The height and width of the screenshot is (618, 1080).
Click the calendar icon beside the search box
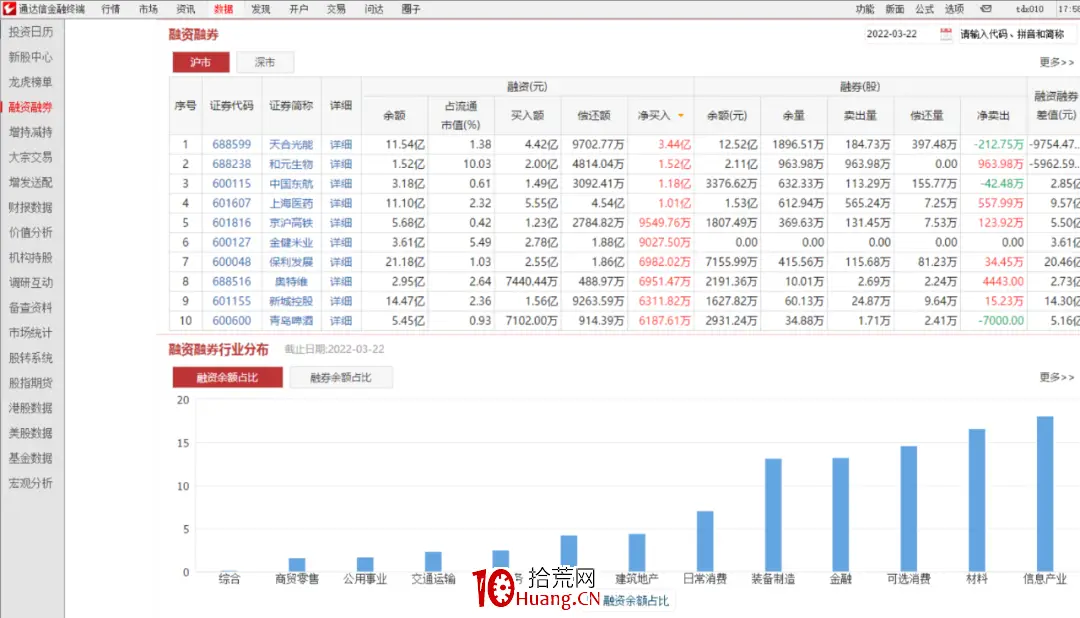click(944, 33)
